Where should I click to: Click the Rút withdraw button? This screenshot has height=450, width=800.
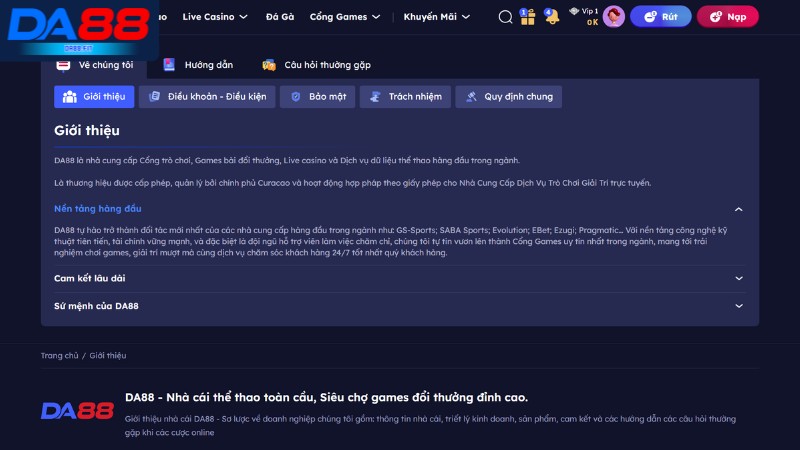coord(661,17)
